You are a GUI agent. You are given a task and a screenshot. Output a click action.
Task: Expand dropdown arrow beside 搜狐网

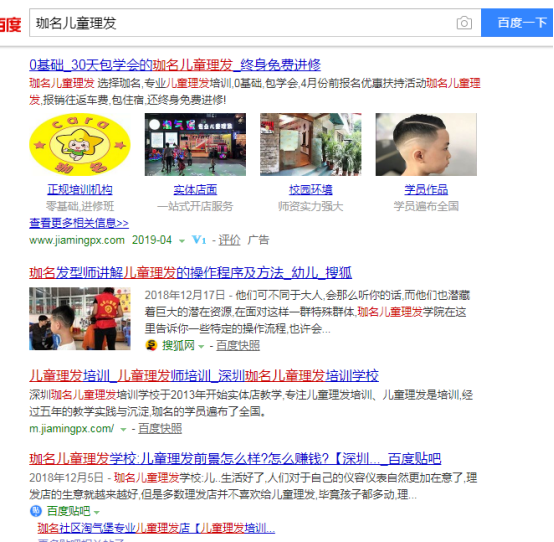click(201, 346)
